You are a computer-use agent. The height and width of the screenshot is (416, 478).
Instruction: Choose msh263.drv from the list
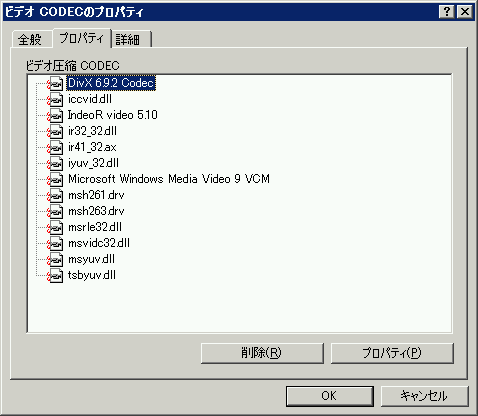(x=96, y=211)
